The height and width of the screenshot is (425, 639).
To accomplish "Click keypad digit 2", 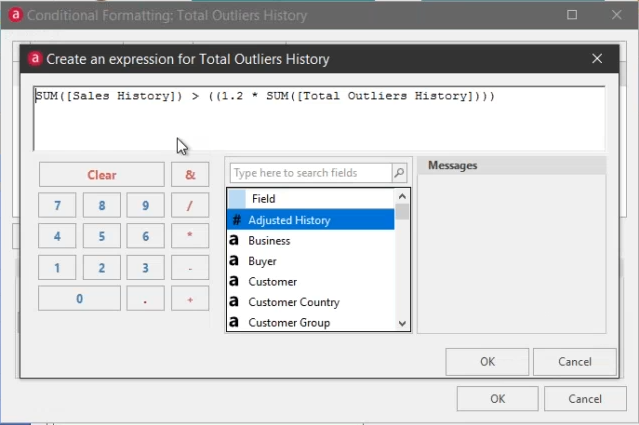I will click(x=102, y=268).
